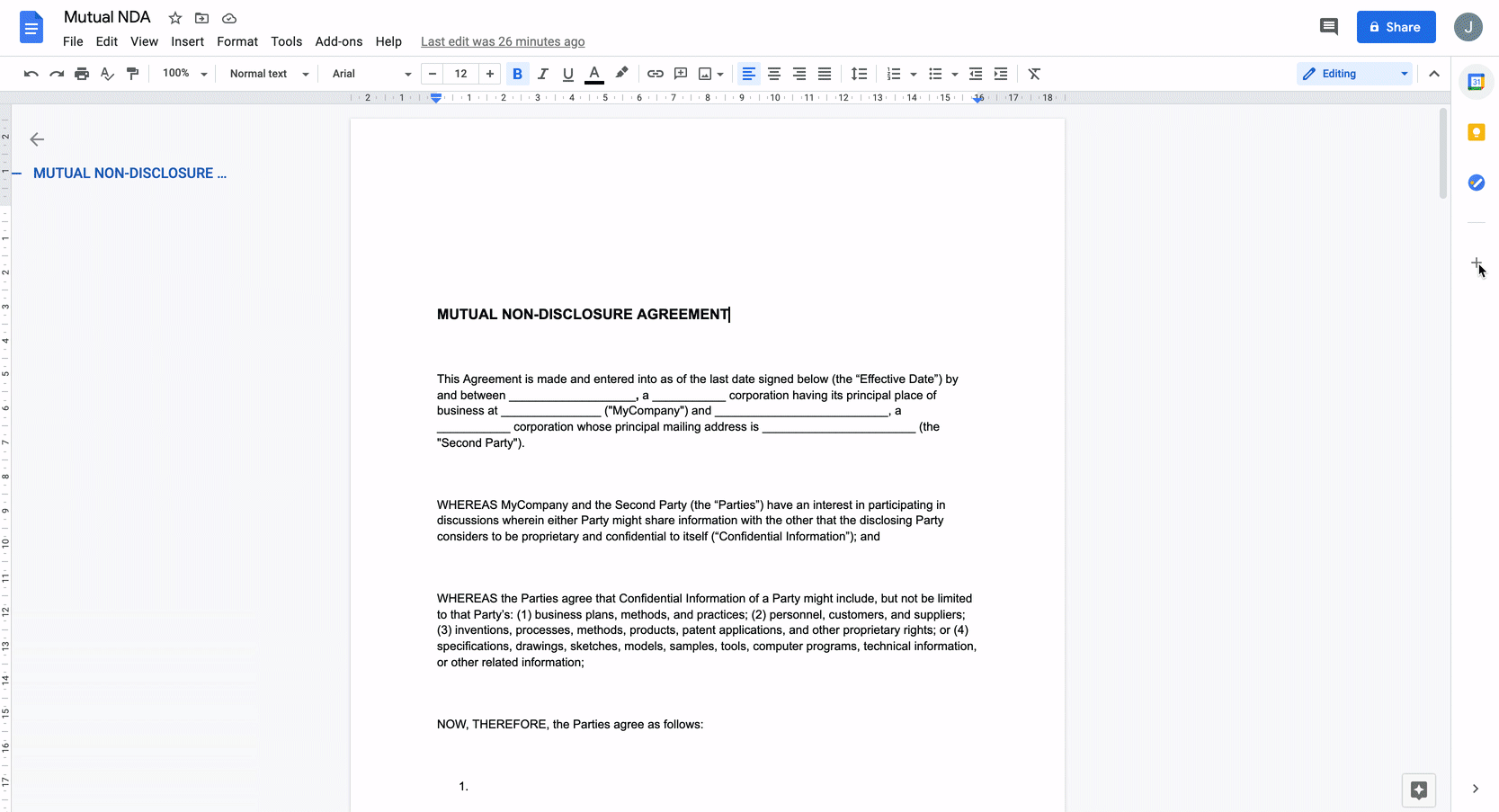Viewport: 1499px width, 812px height.
Task: Open the File menu
Action: coord(73,41)
